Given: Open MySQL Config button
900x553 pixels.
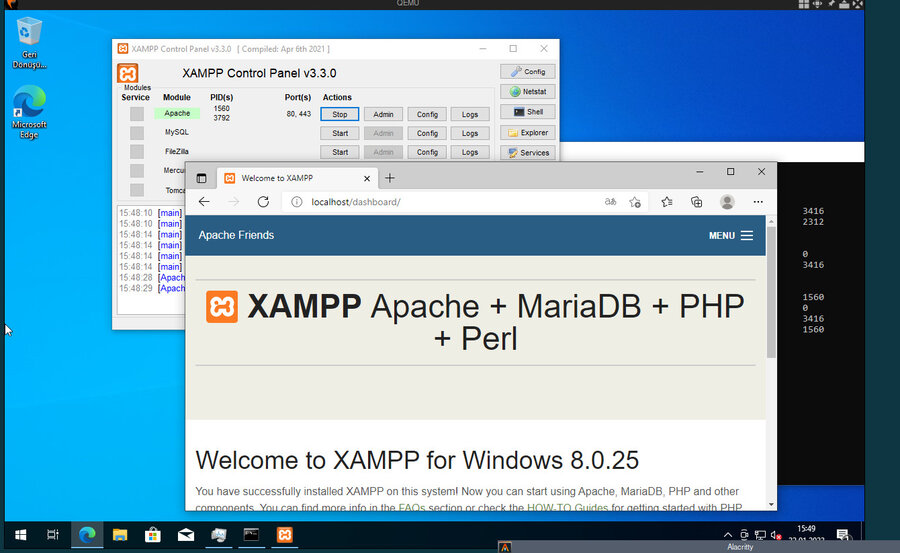Looking at the screenshot, I should (427, 133).
